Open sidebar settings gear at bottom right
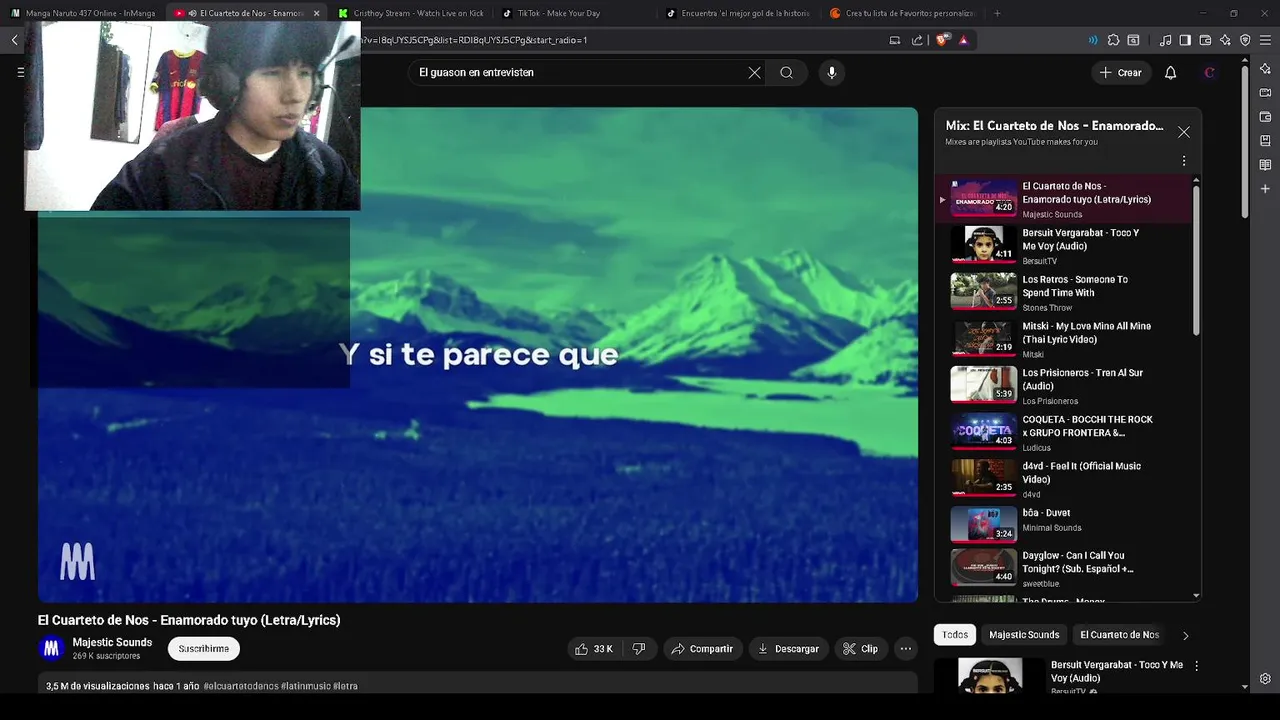The height and width of the screenshot is (720, 1280). [1265, 678]
